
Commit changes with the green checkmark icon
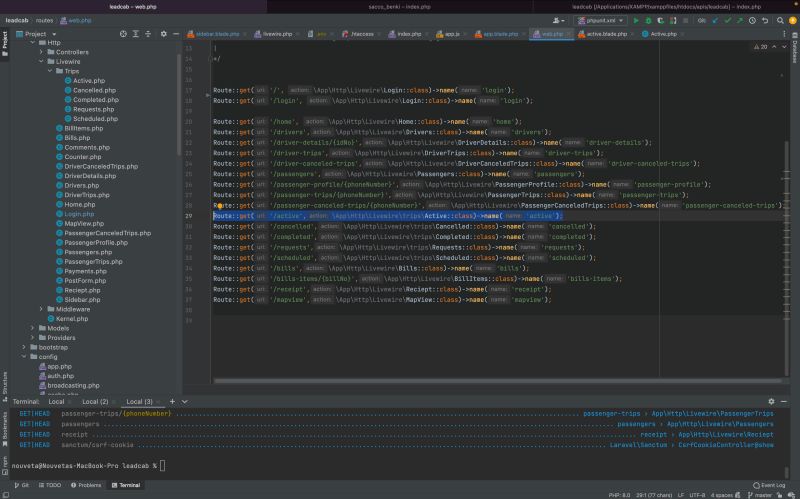click(728, 20)
